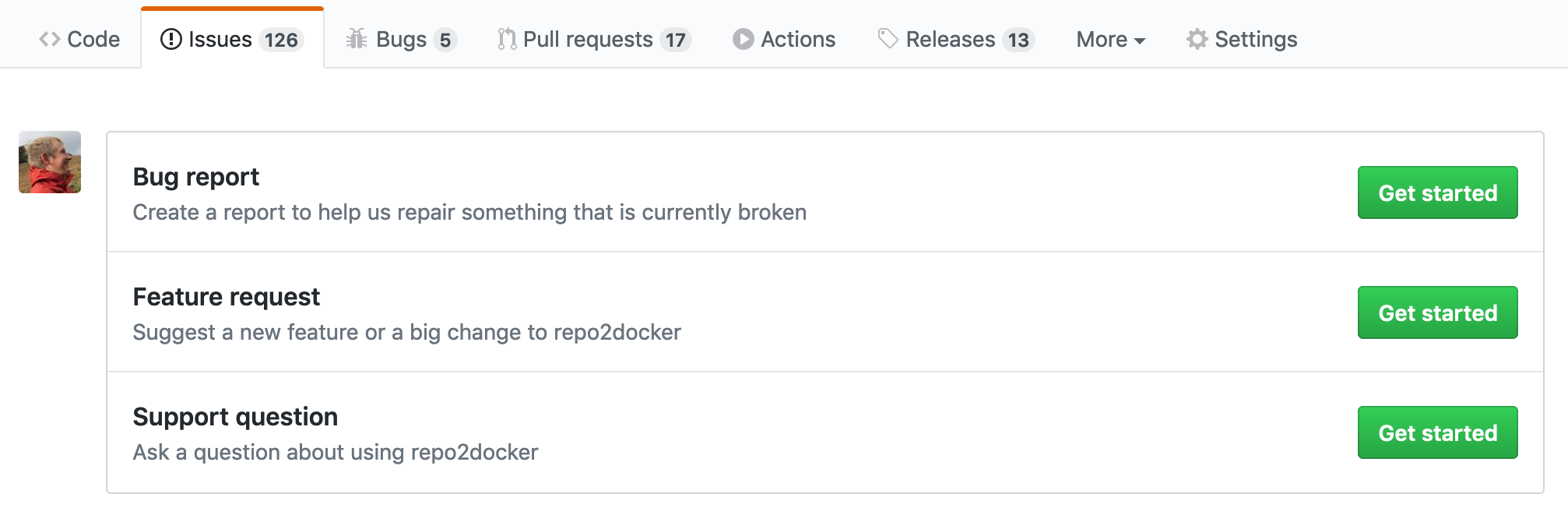View the Bugs tab
1568x522 pixels.
pos(400,39)
